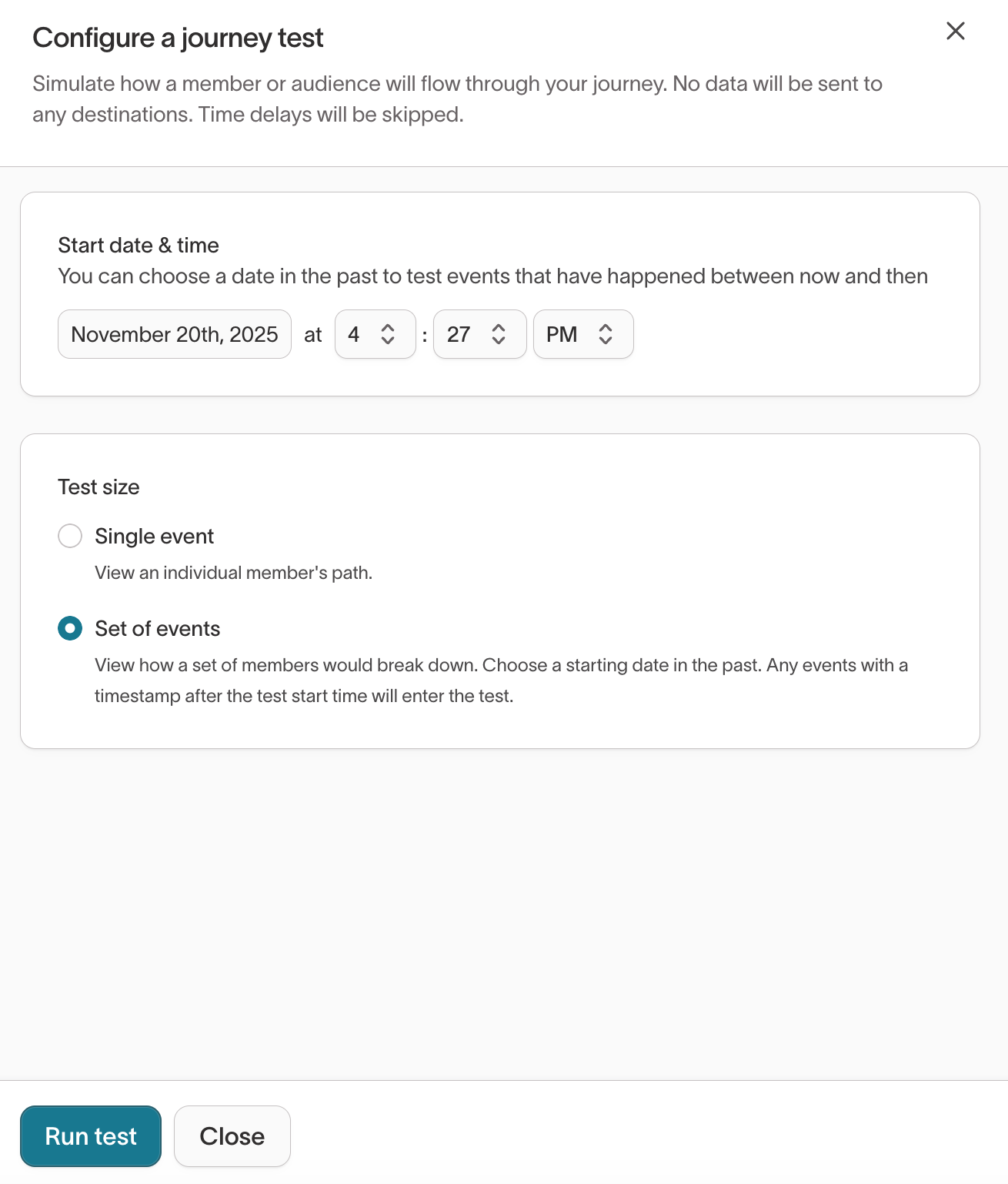Click the hour stepper down arrow
The image size is (1008, 1184).
tap(388, 342)
